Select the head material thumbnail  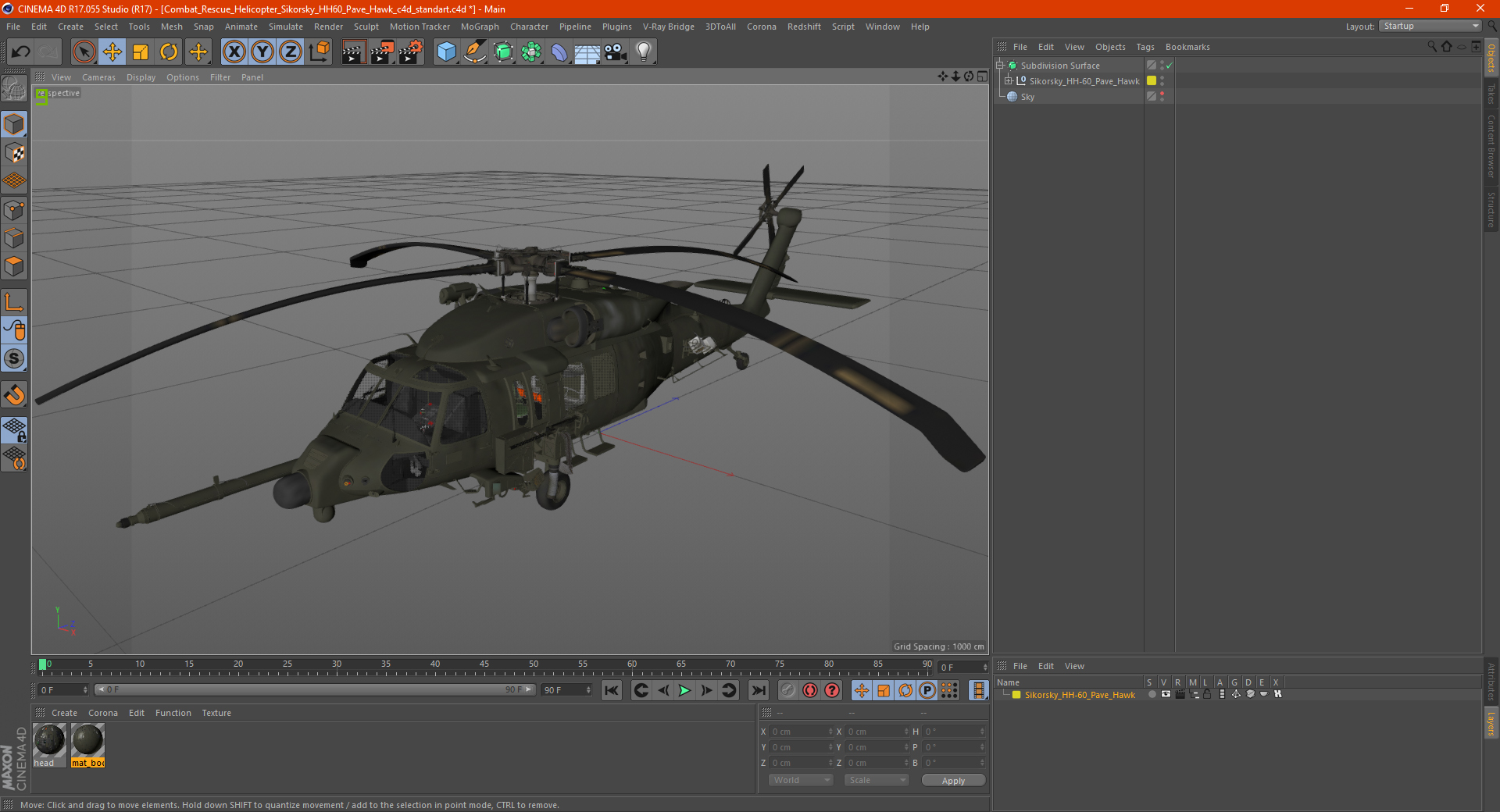tap(49, 741)
